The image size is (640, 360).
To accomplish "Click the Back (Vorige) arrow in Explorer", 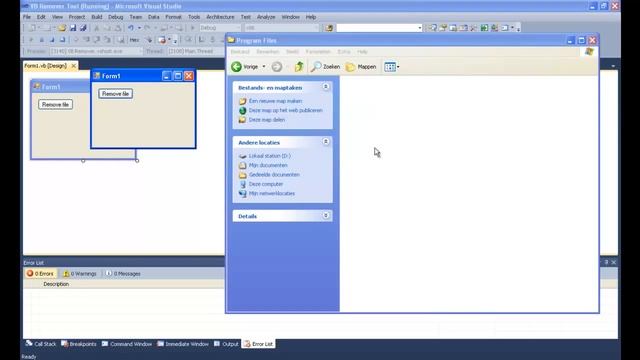I will 236,67.
